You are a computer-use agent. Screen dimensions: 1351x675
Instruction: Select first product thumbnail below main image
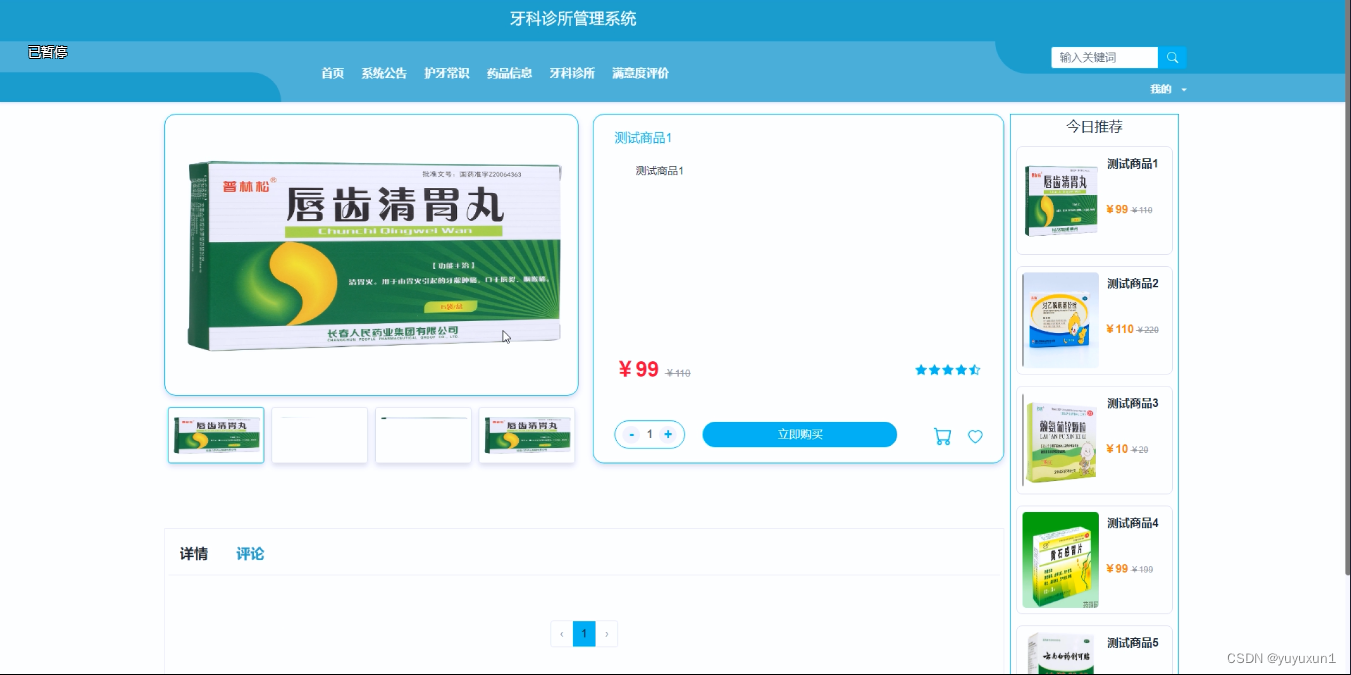point(216,435)
